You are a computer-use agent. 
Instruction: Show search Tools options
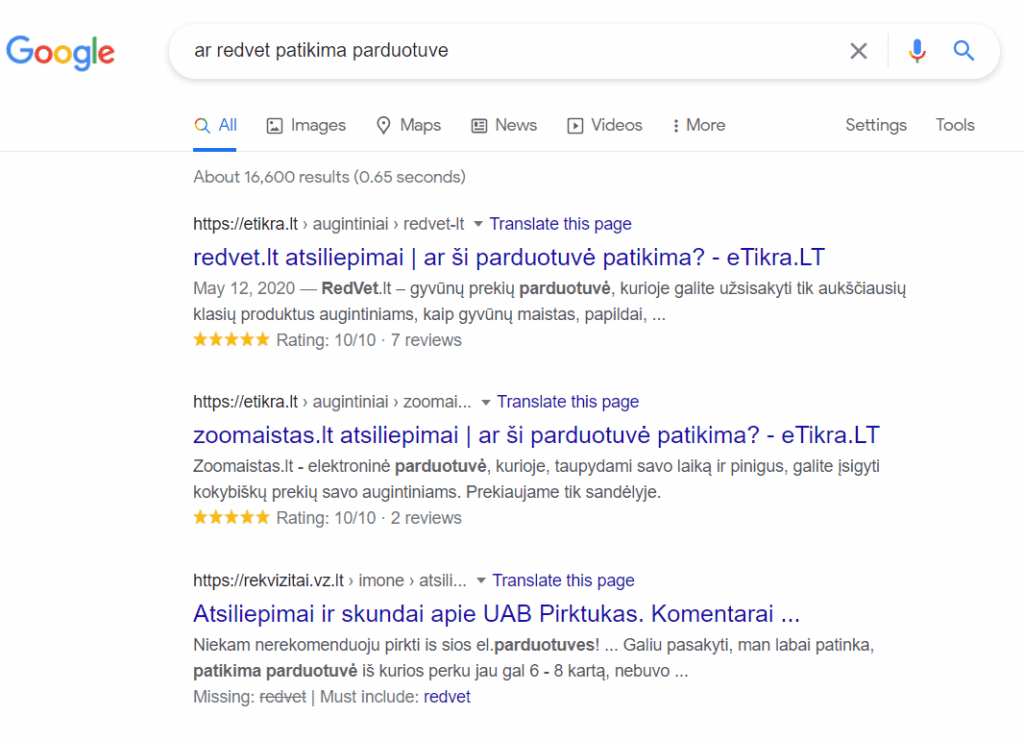954,125
